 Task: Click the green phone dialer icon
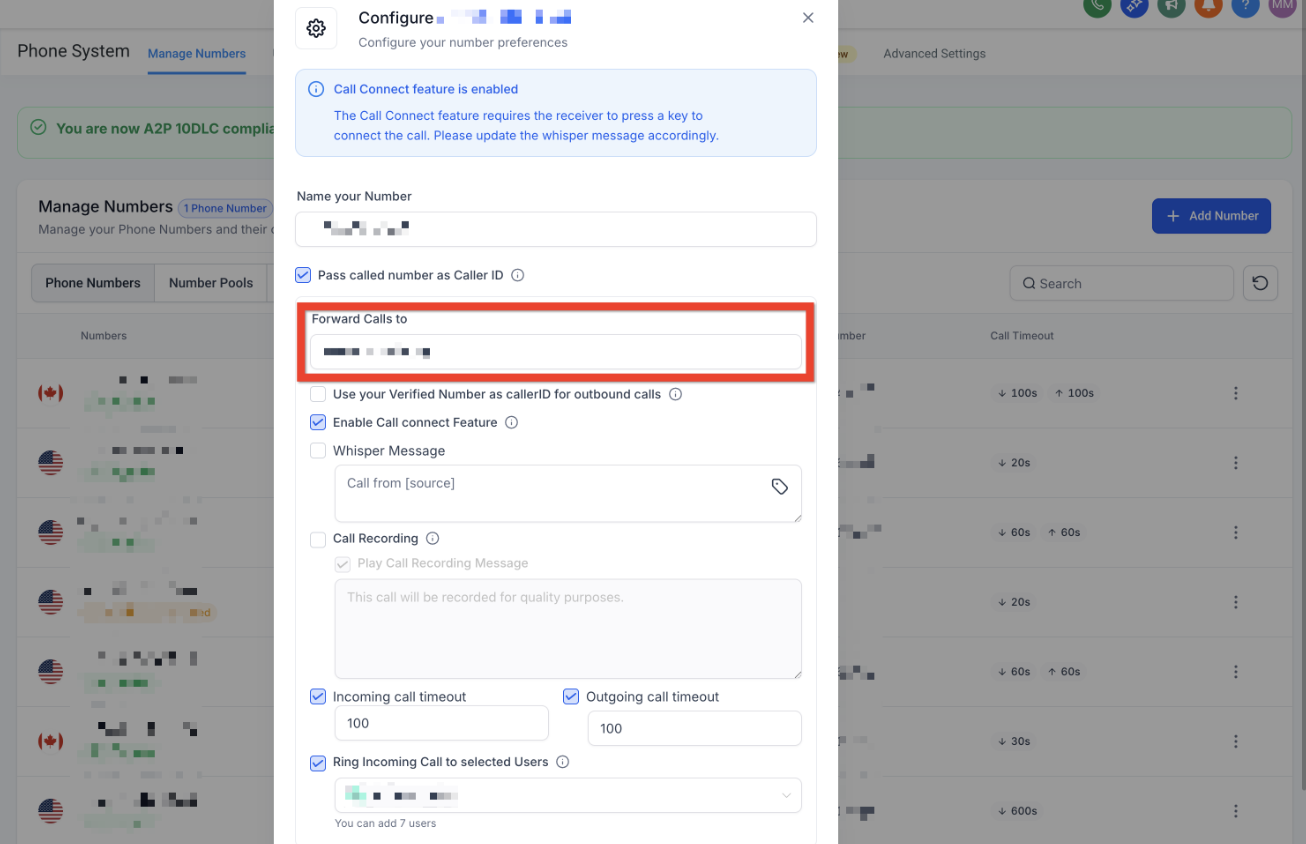(1097, 5)
